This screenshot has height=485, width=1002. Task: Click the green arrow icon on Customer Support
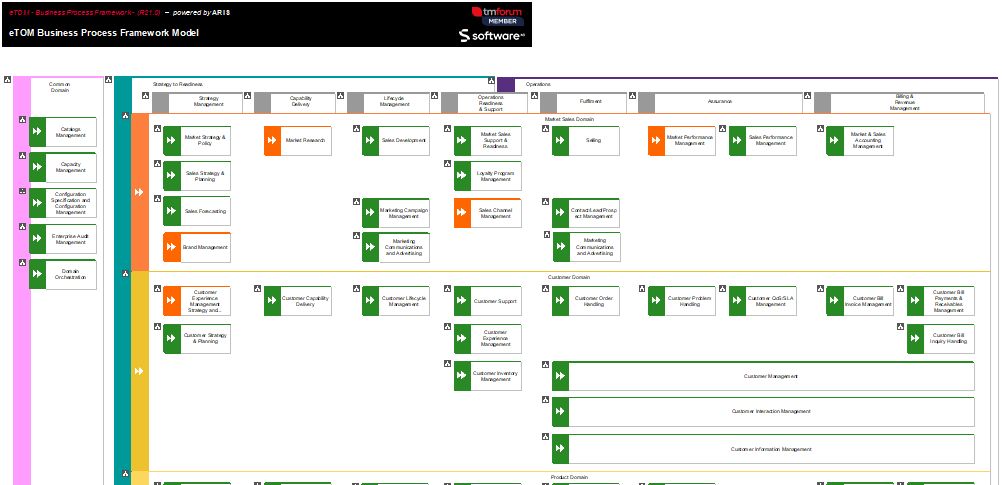pos(462,301)
